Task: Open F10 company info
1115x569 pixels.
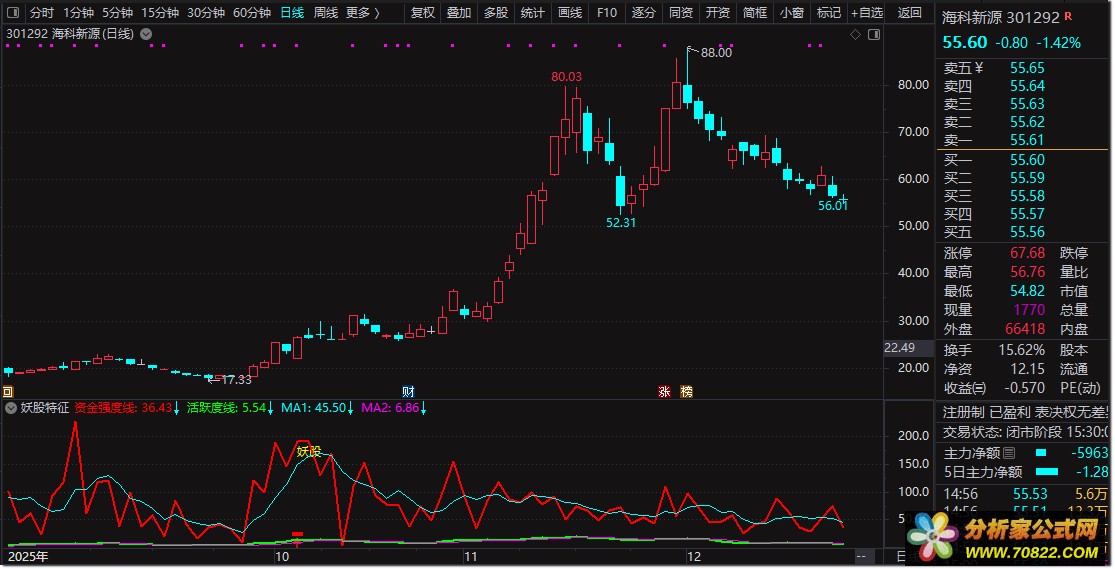Action: point(607,12)
